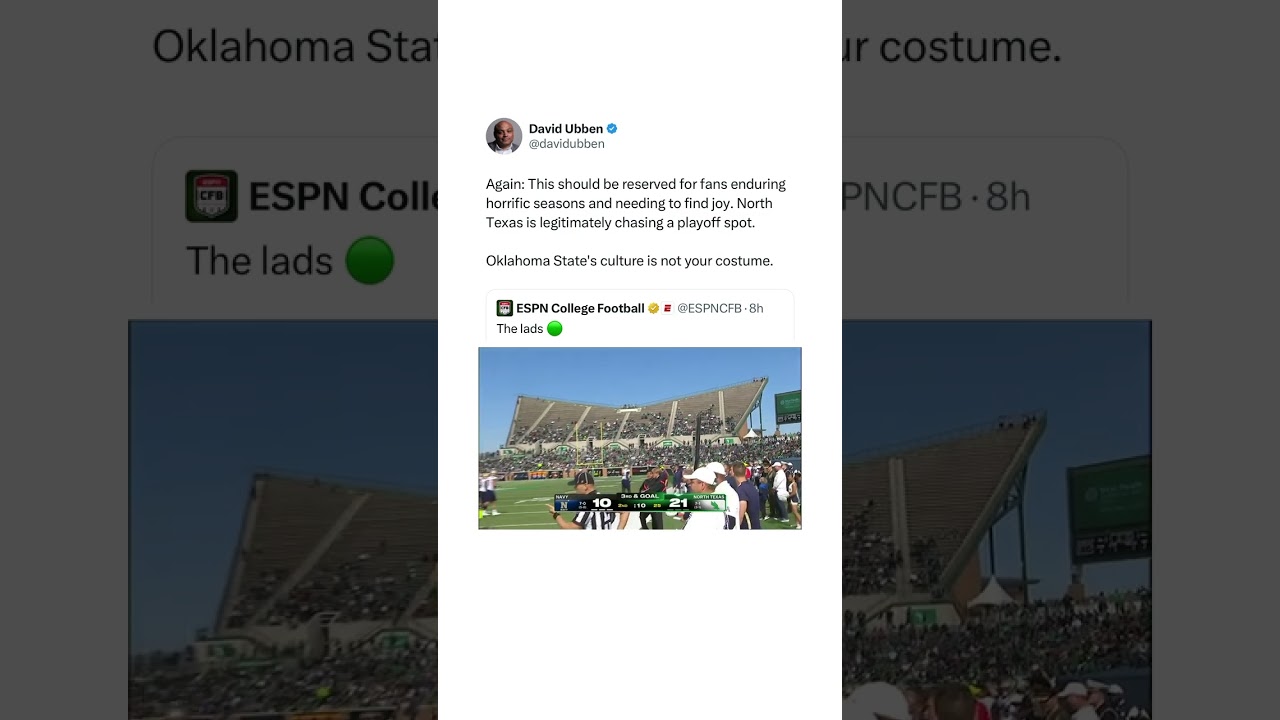Viewport: 1280px width, 720px height.
Task: Click David Ubben's profile avatar
Action: 504,136
